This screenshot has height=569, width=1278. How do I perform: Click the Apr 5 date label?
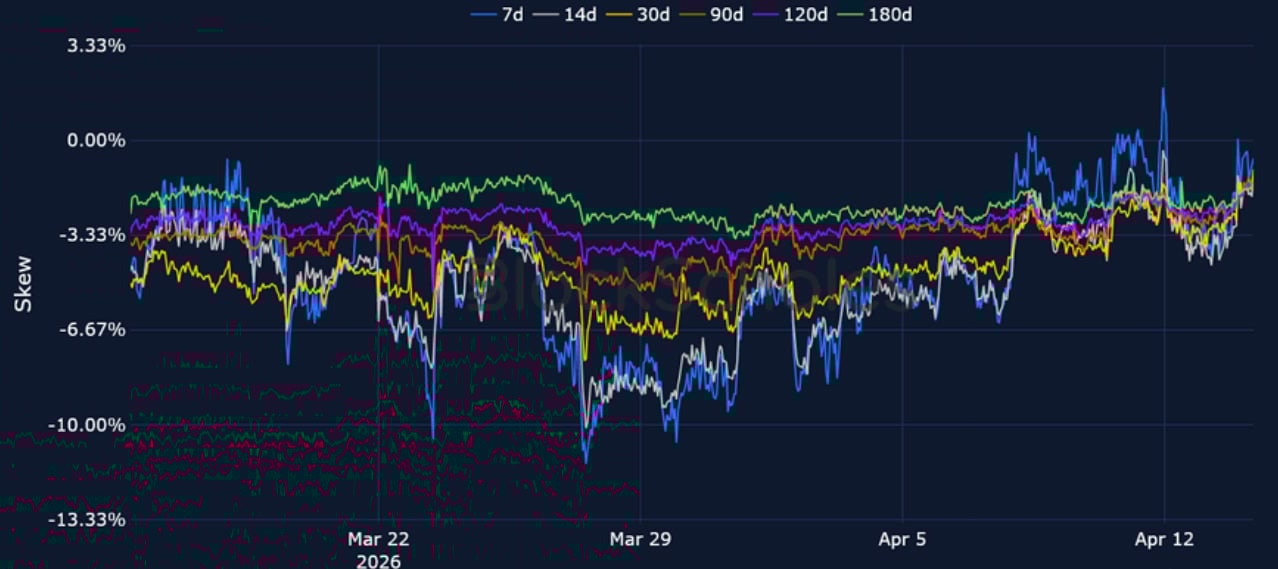click(902, 540)
